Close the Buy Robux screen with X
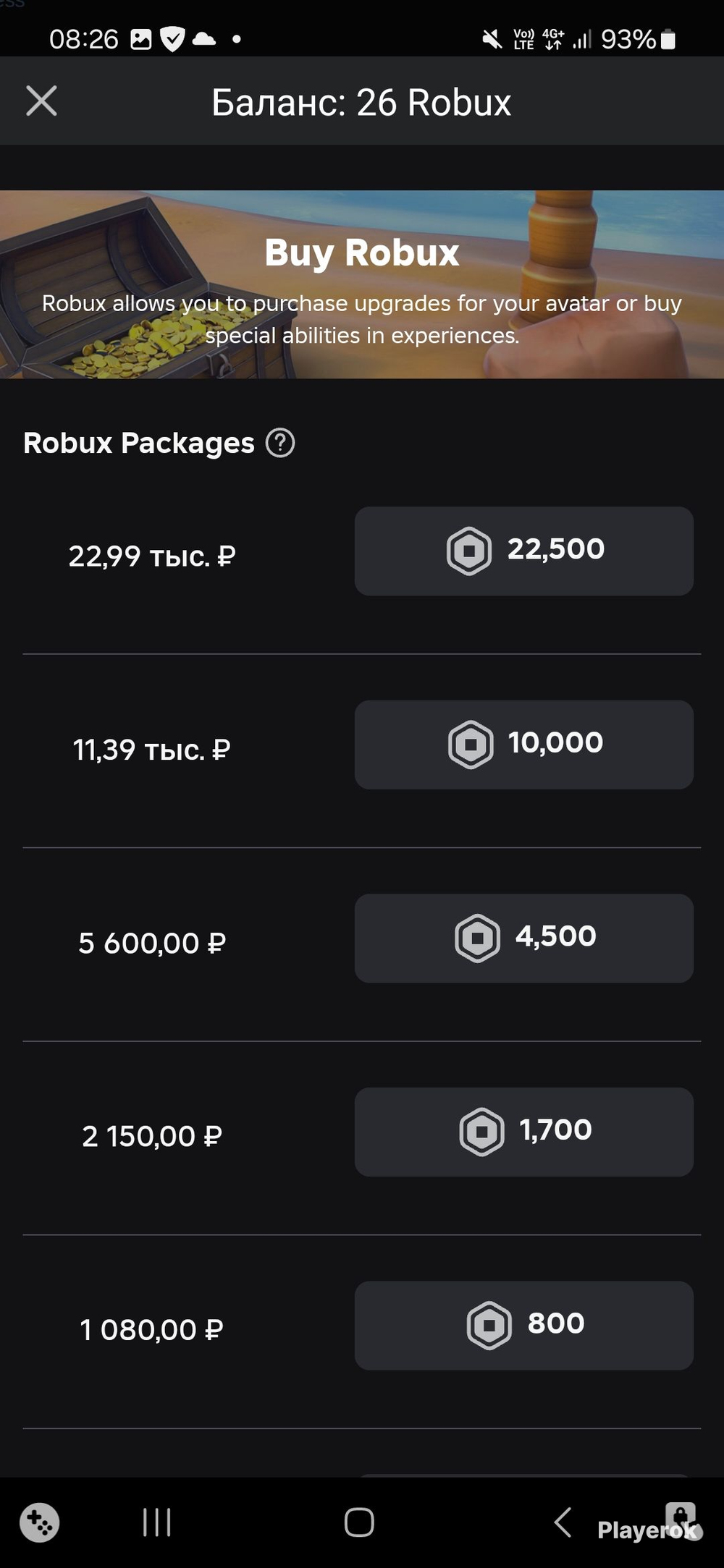Screen dimensions: 724x1568 [41, 101]
